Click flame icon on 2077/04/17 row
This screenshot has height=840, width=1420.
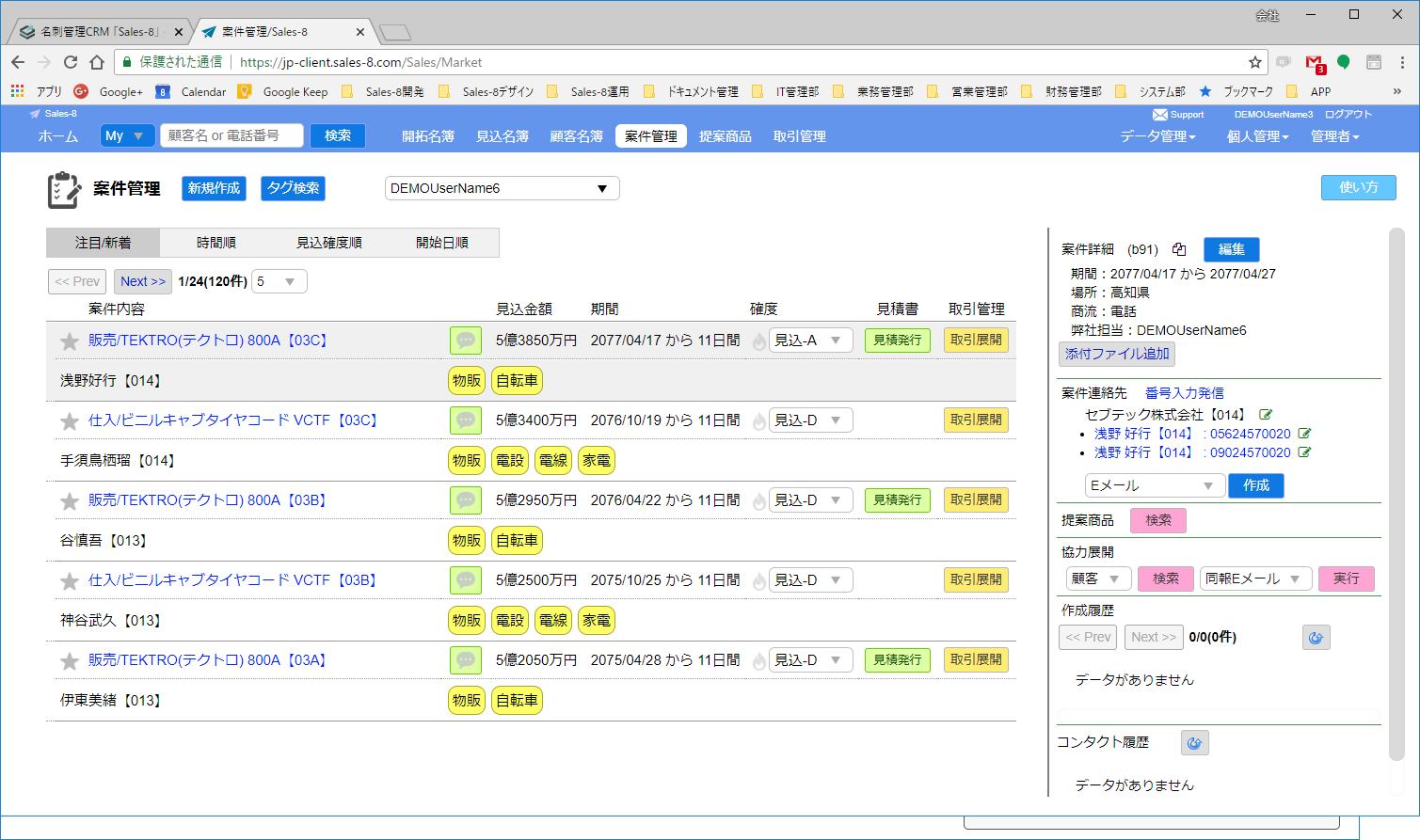point(758,341)
